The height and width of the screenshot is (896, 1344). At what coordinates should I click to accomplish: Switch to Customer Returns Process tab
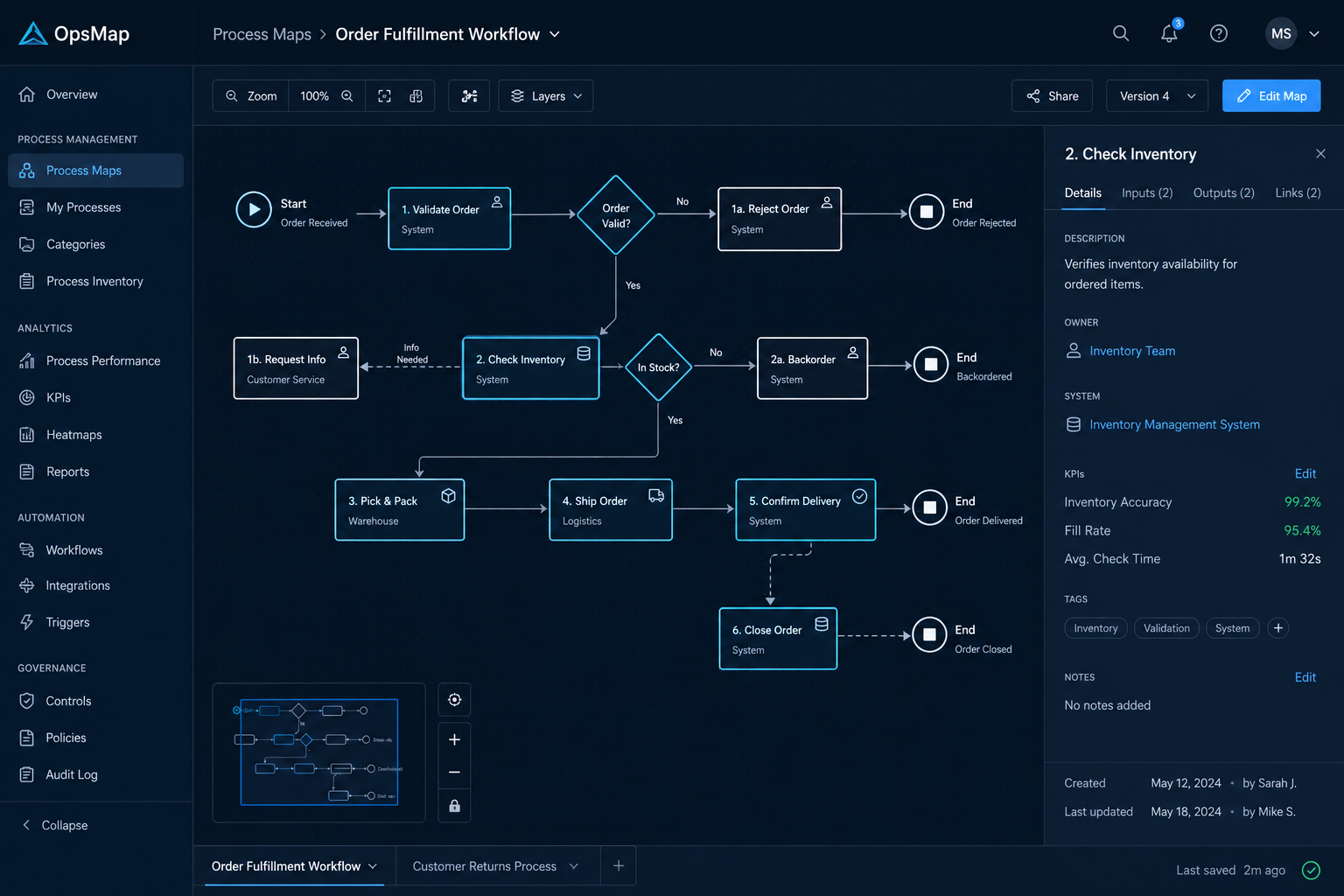coord(484,866)
